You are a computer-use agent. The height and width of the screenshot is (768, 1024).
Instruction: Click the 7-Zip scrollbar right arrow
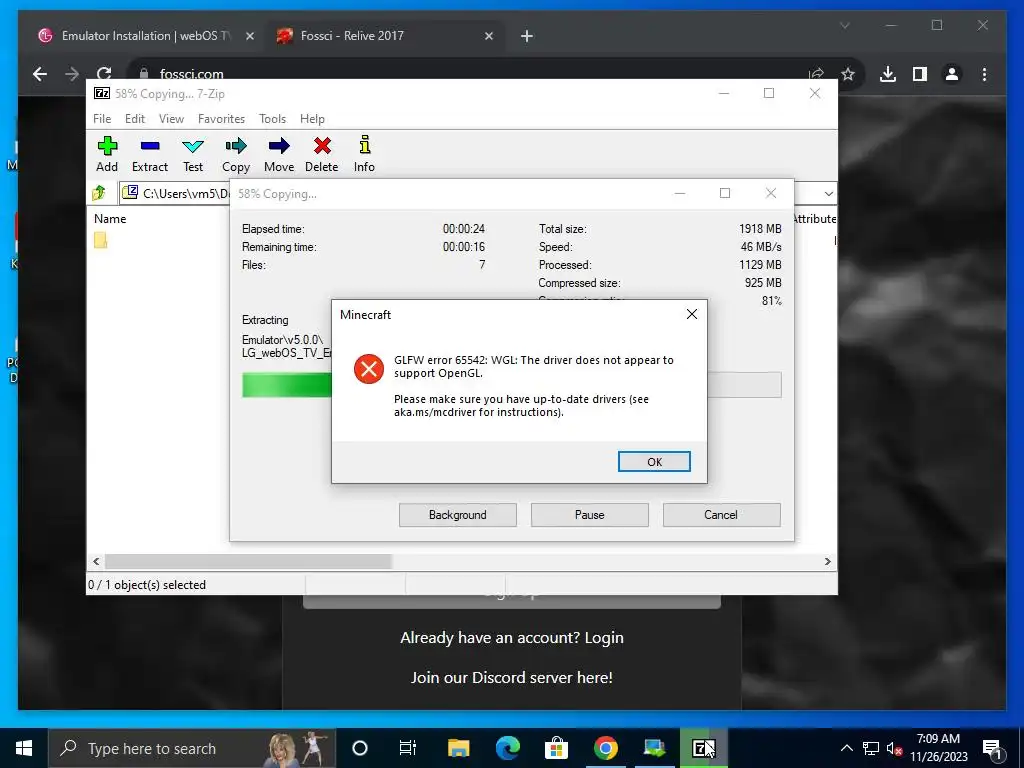(827, 562)
